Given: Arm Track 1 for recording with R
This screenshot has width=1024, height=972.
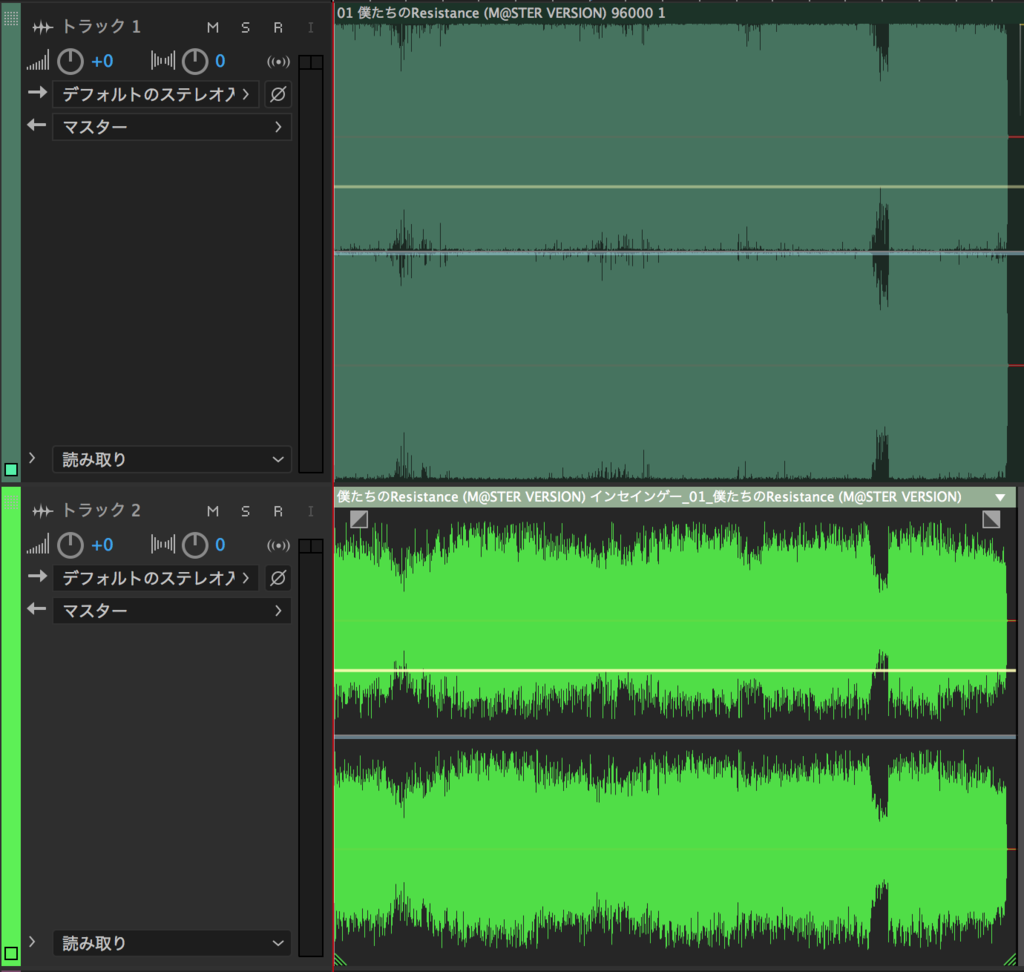Looking at the screenshot, I should coord(278,27).
